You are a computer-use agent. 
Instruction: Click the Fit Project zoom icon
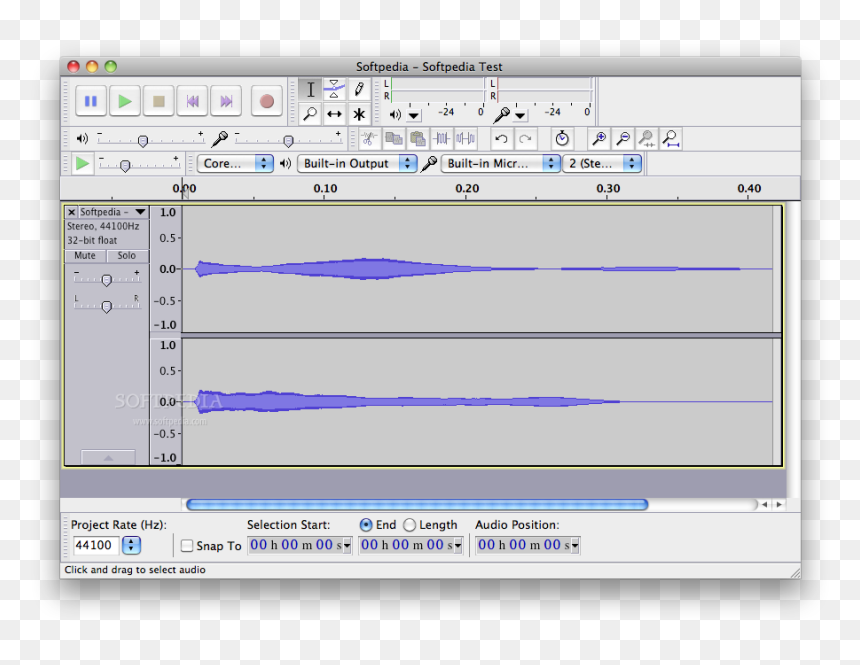671,139
